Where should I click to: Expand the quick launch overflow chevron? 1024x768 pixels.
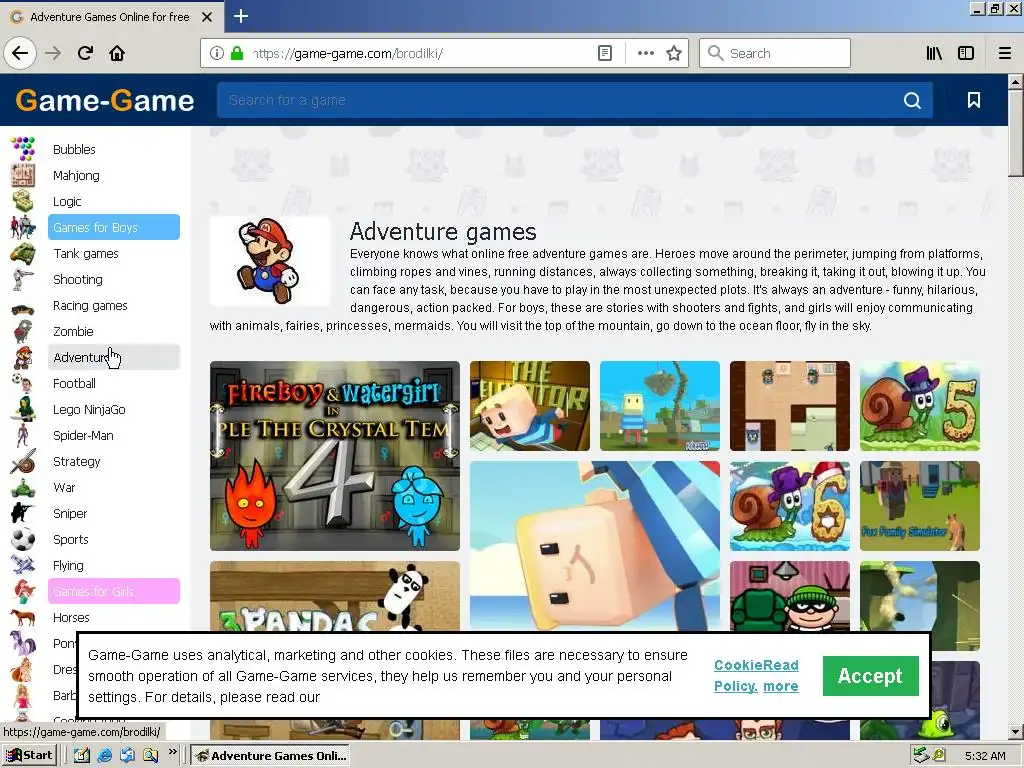[x=172, y=752]
